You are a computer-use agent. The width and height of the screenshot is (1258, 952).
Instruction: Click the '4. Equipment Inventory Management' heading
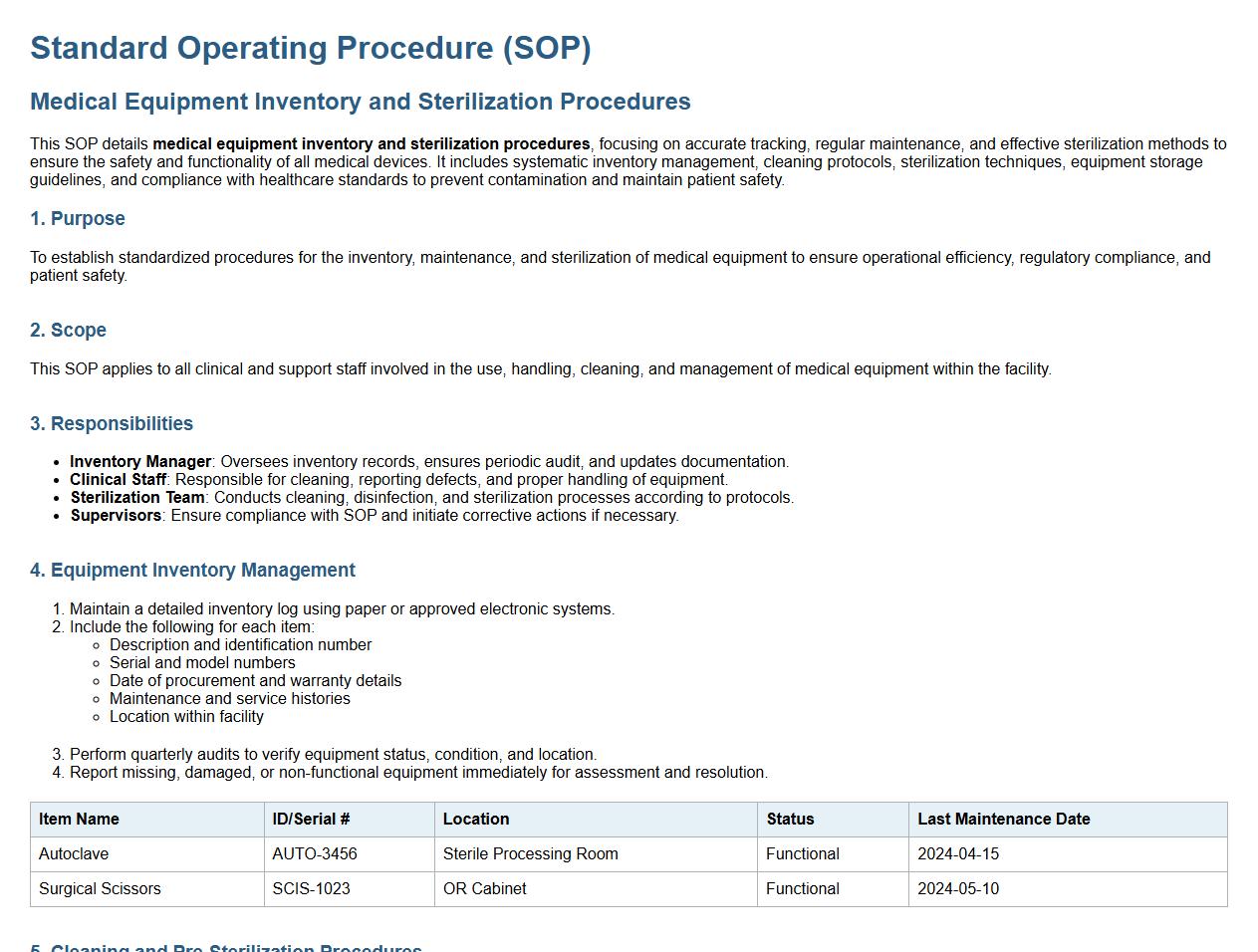coord(192,571)
